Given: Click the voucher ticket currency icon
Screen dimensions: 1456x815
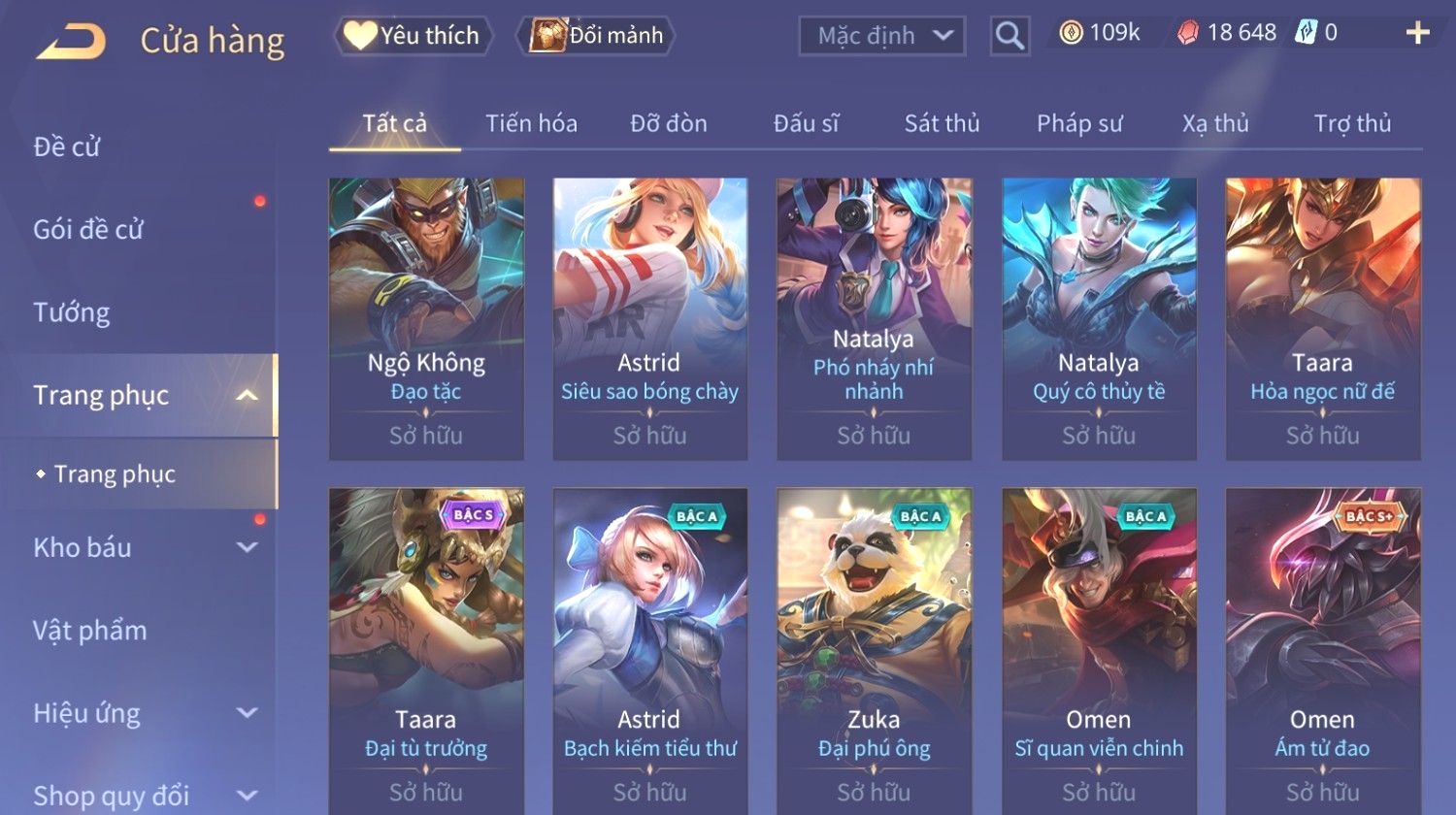Looking at the screenshot, I should click(x=1307, y=33).
